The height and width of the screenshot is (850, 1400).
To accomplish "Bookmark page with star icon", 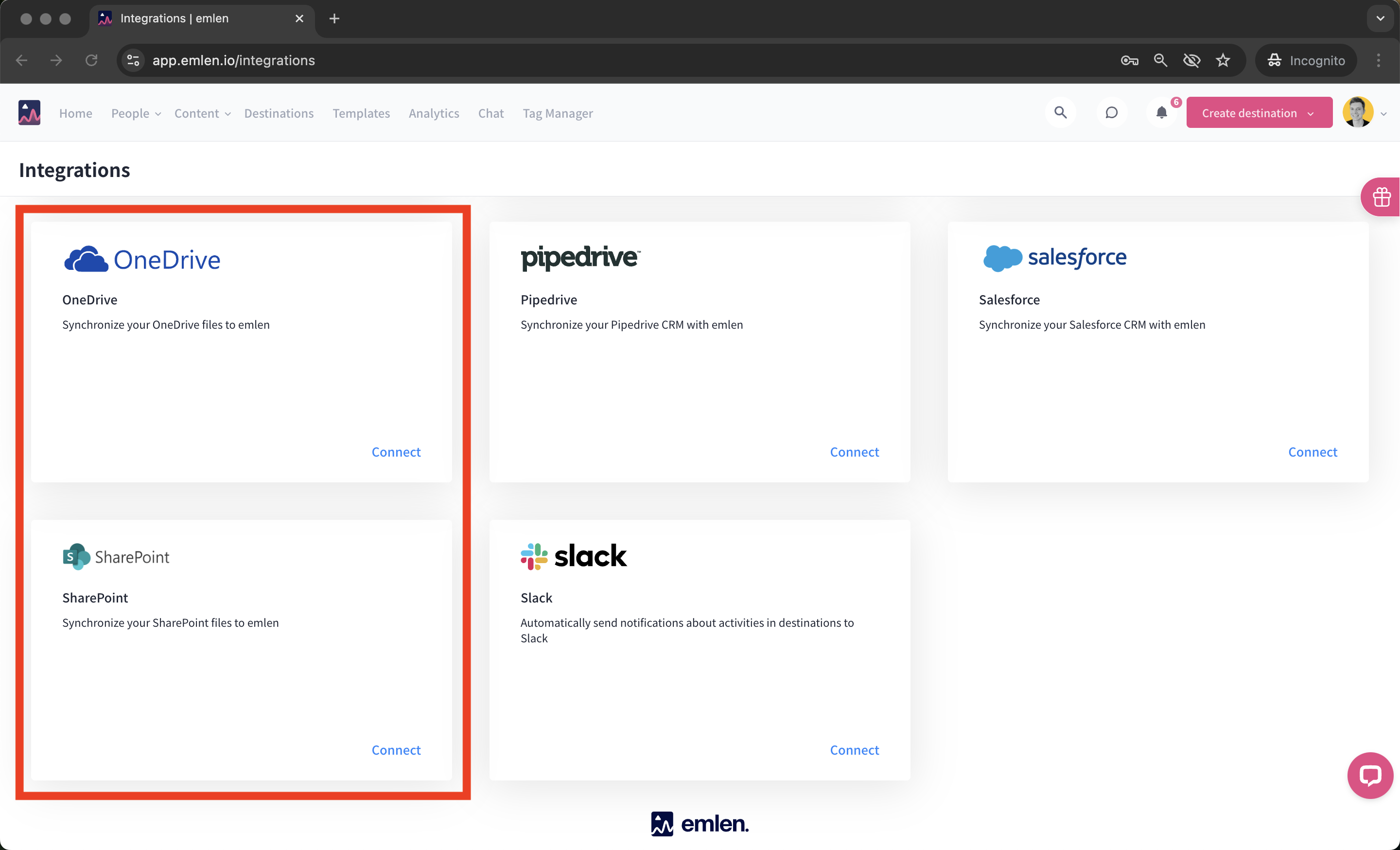I will point(1223,60).
